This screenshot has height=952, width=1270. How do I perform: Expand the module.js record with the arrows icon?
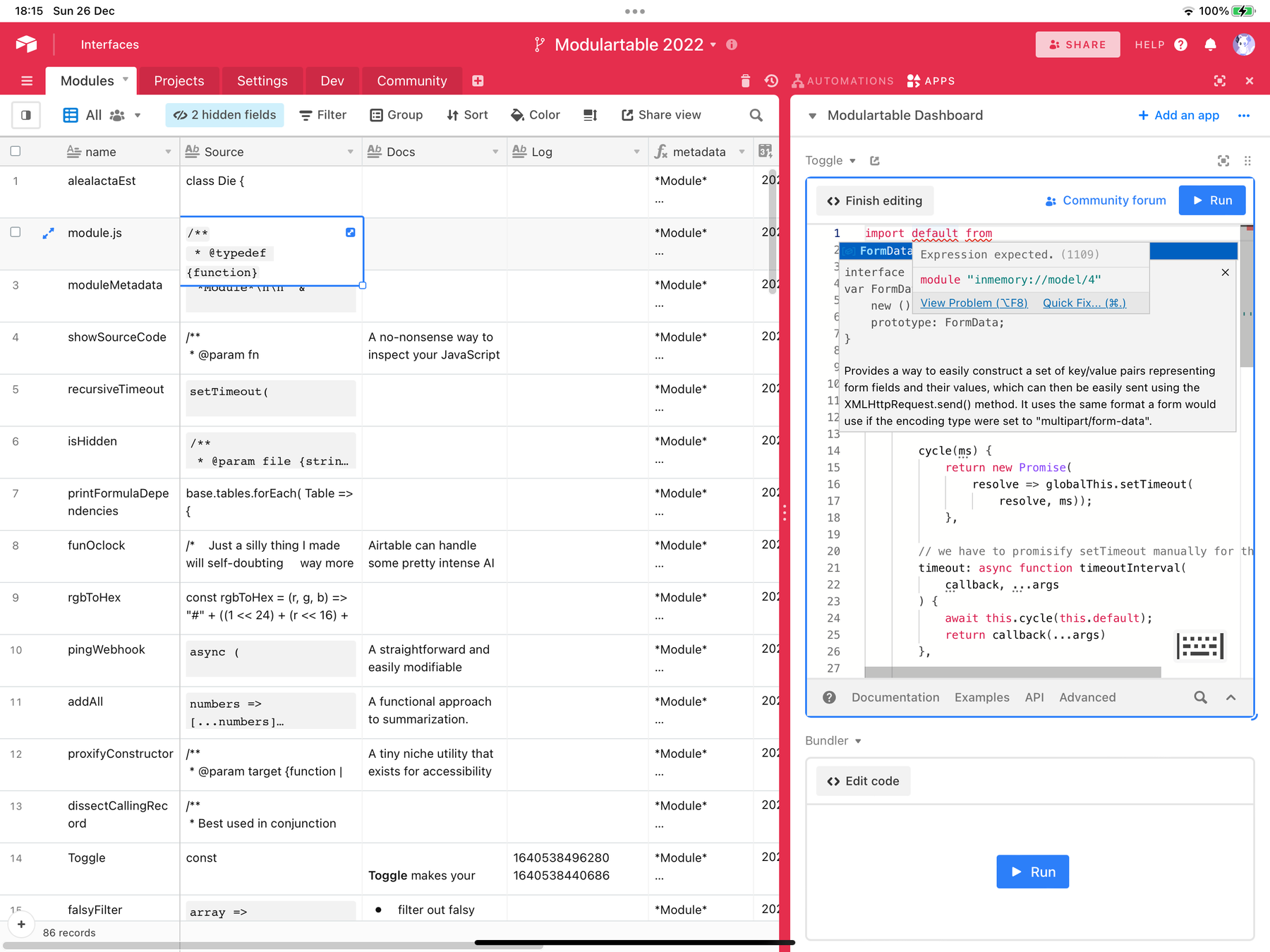48,233
